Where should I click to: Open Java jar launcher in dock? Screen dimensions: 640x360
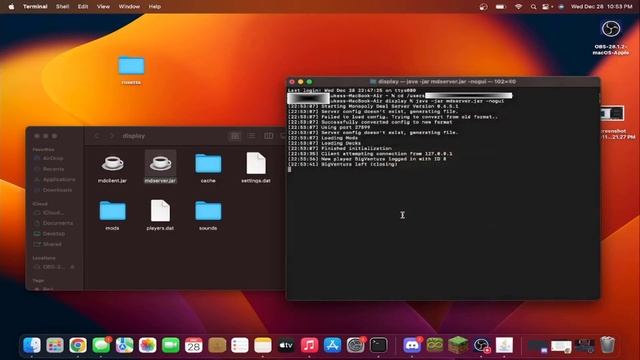[x=504, y=345]
